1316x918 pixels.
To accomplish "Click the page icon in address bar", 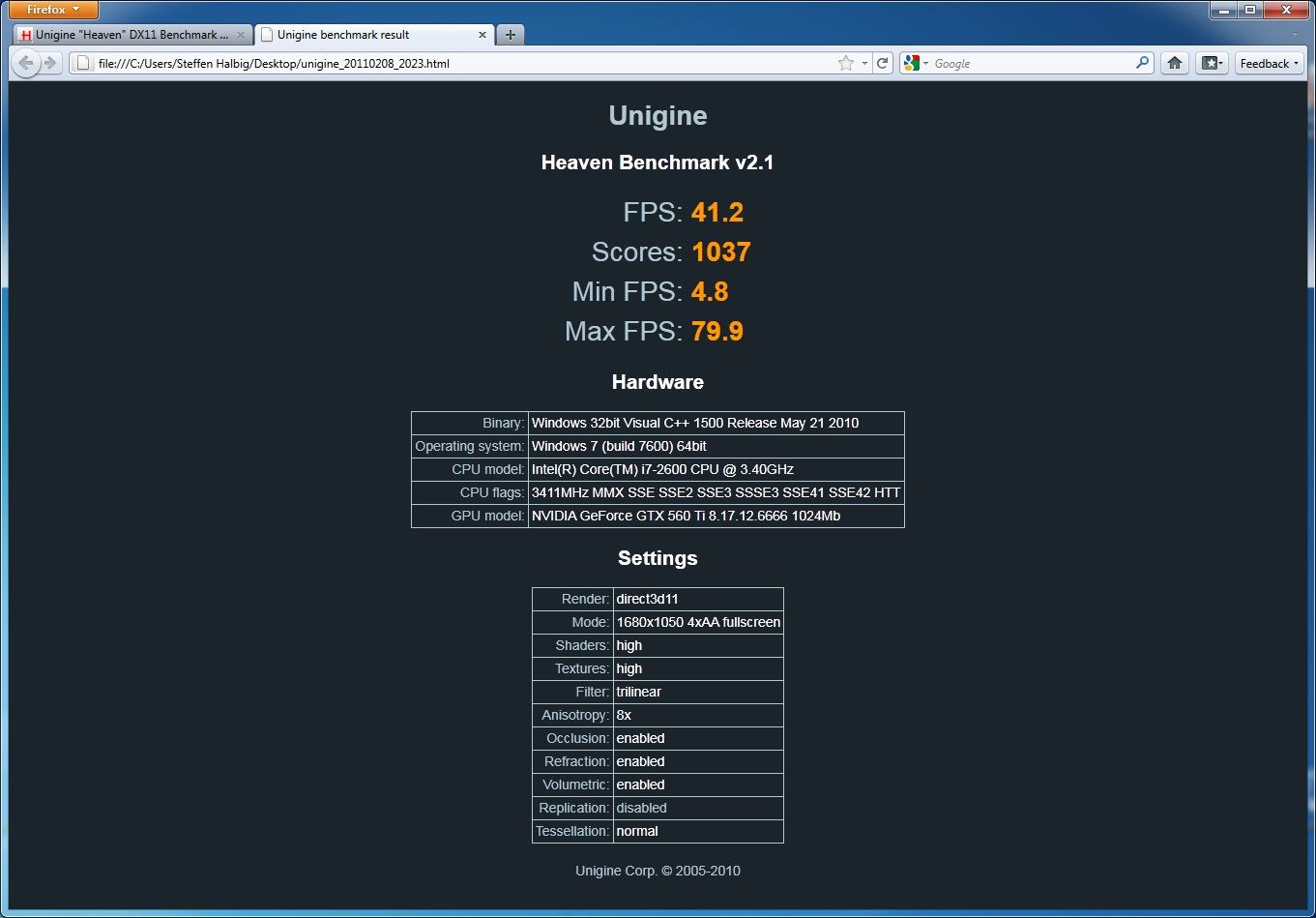I will point(83,63).
